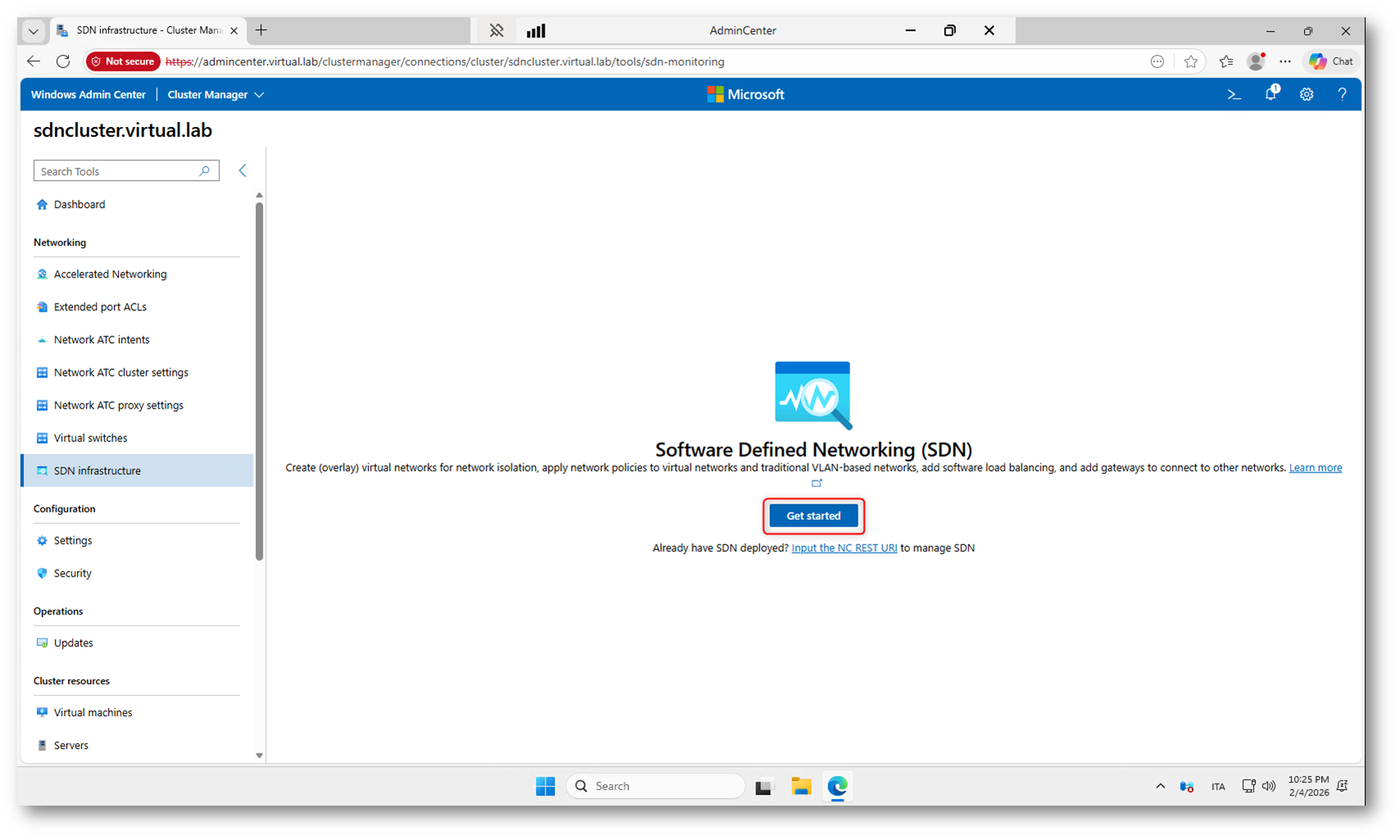Click the address bar URL
This screenshot has width=1400, height=840.
click(x=445, y=61)
